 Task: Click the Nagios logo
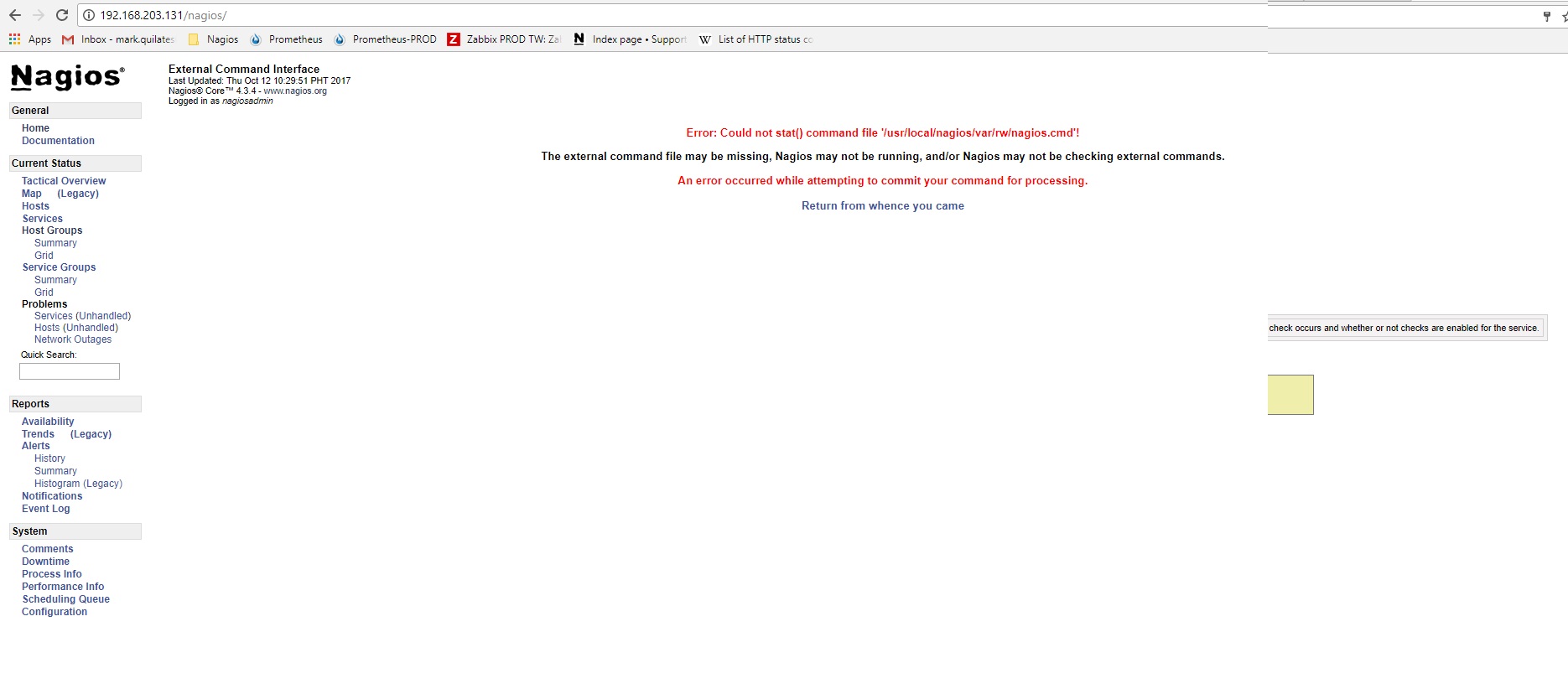pyautogui.click(x=67, y=77)
